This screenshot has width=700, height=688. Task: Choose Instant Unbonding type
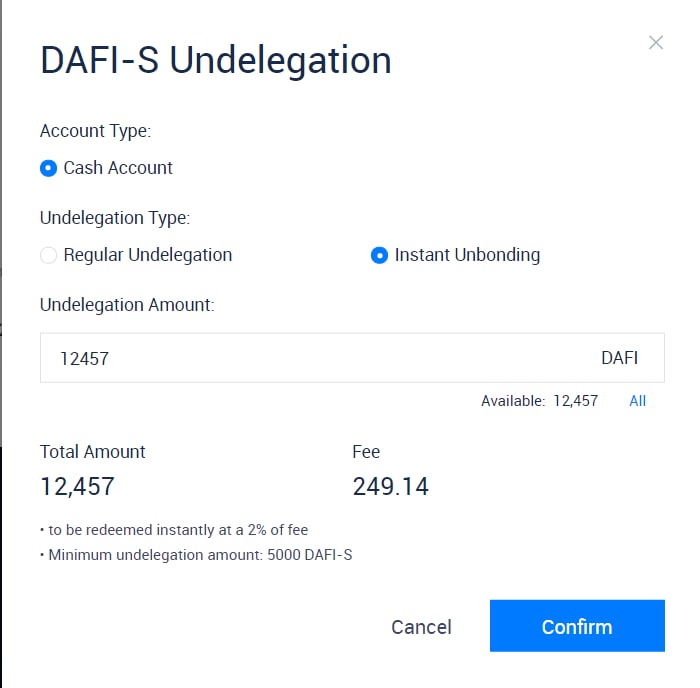379,255
